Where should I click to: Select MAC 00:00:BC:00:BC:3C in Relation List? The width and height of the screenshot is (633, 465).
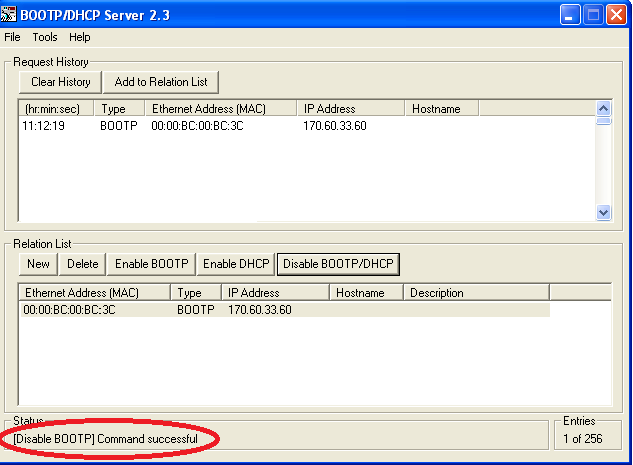[x=69, y=310]
